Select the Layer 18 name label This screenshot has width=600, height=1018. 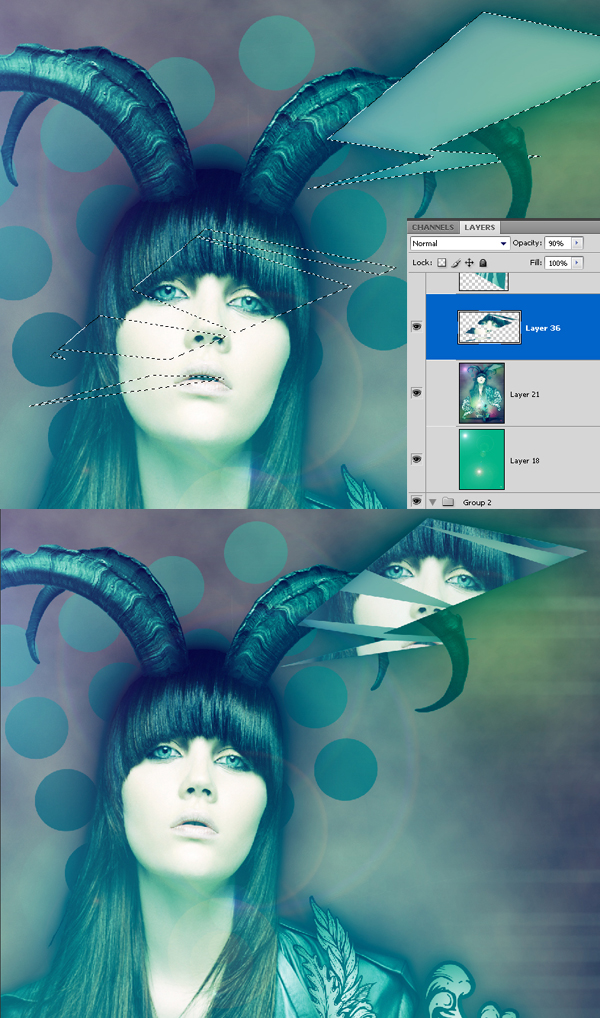pos(525,461)
